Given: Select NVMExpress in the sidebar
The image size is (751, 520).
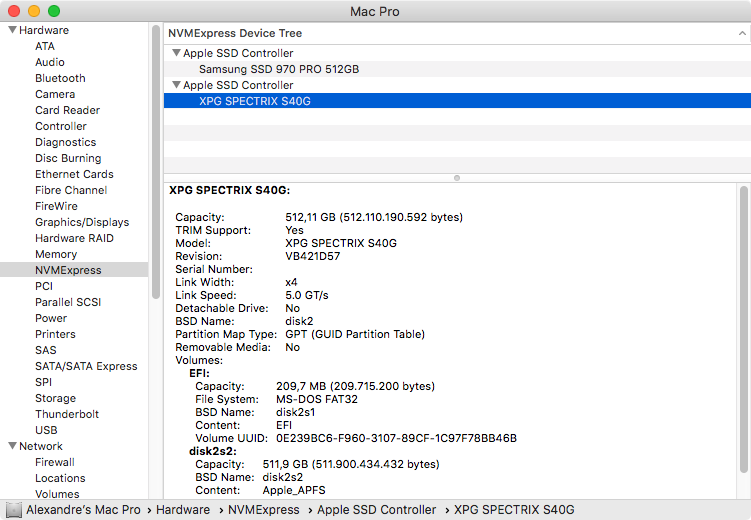Looking at the screenshot, I should point(74,270).
